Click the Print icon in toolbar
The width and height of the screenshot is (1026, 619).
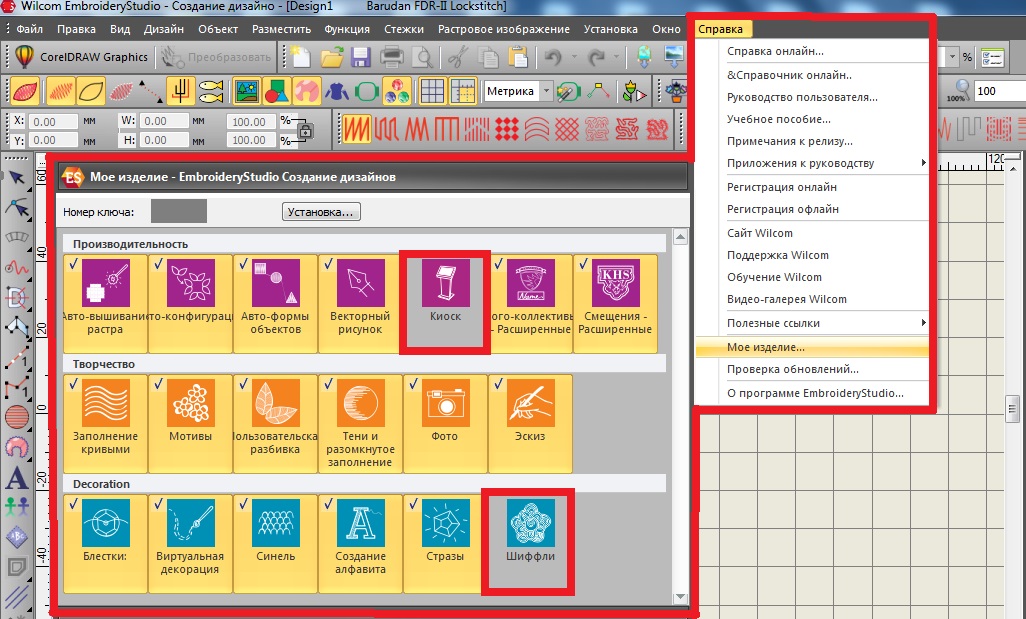[392, 57]
